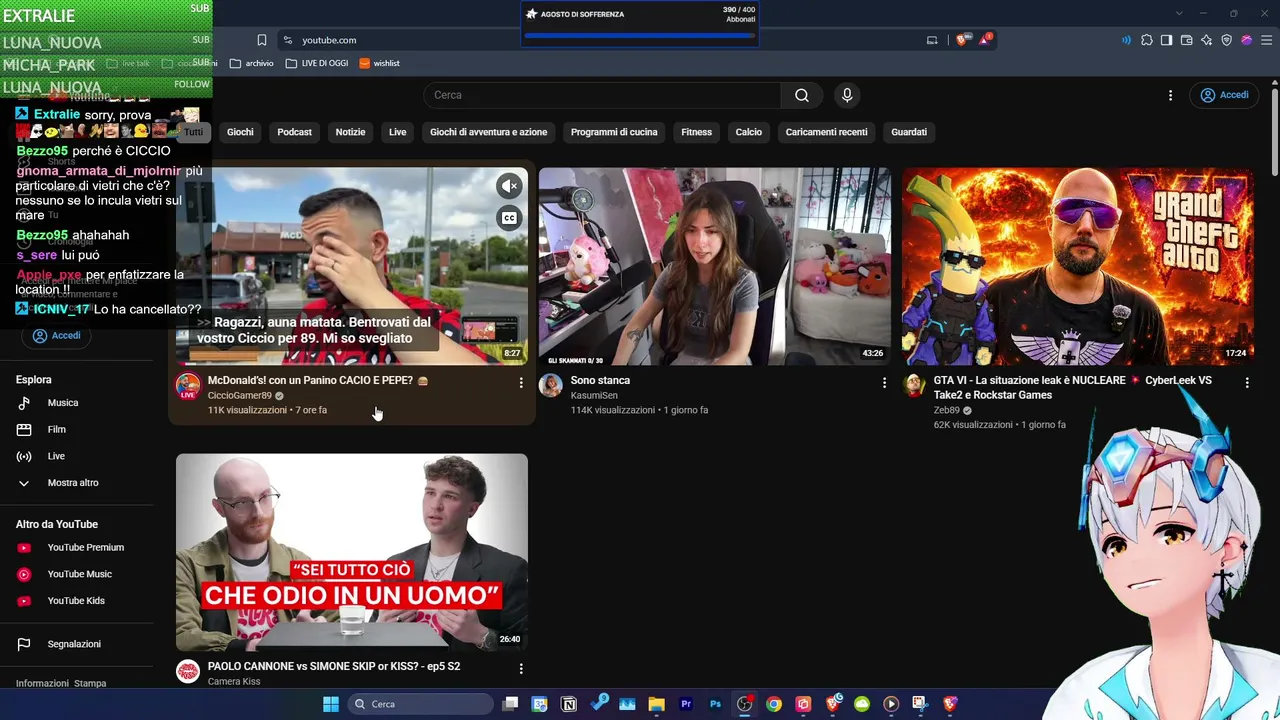View site information icon next to youtube.com
This screenshot has width=1280, height=720.
[x=288, y=40]
